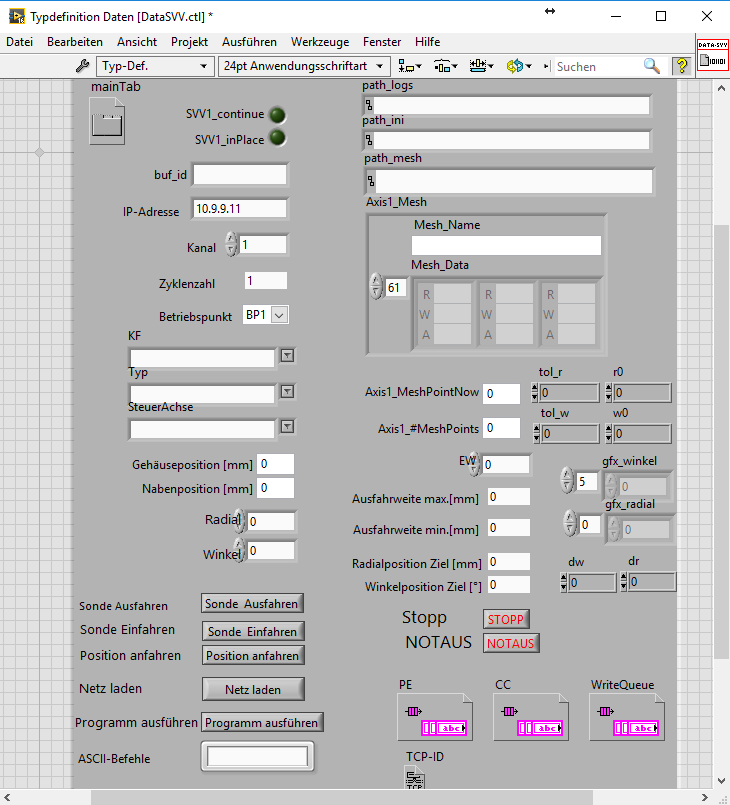This screenshot has width=730, height=805.
Task: Open the Reorder toolbar menu
Action: tap(518, 66)
